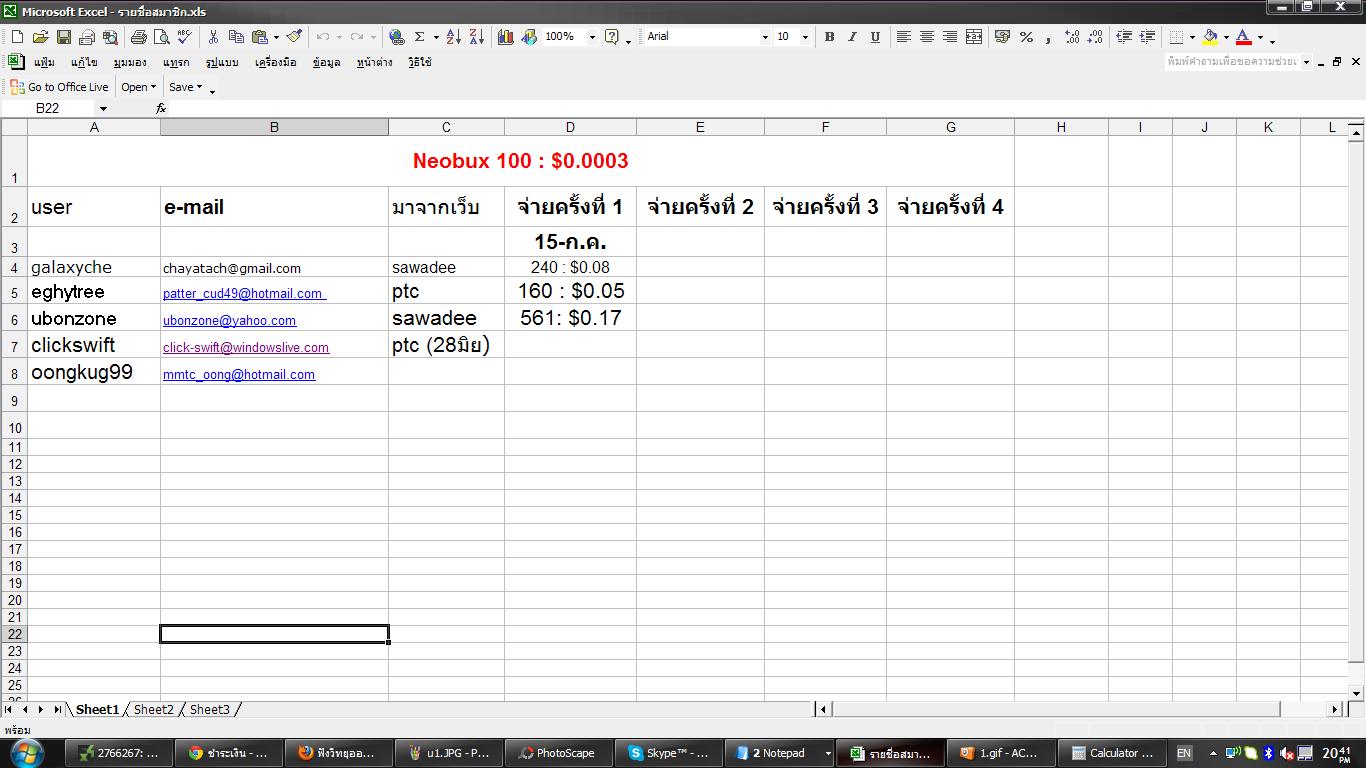Open the แก้ไข (Edit) menu
Viewport: 1366px width, 768px height.
(x=84, y=62)
